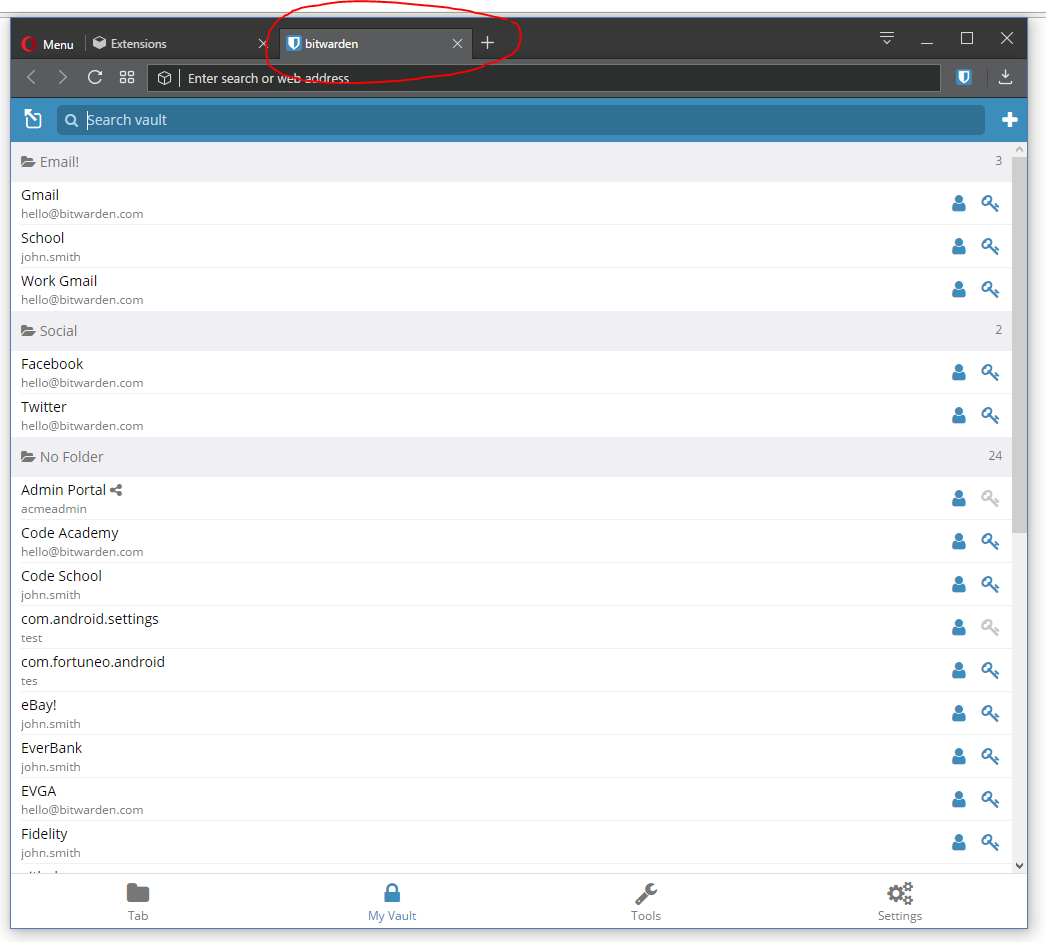1046x942 pixels.
Task: Click key icon for EverBank
Action: pyautogui.click(x=990, y=757)
